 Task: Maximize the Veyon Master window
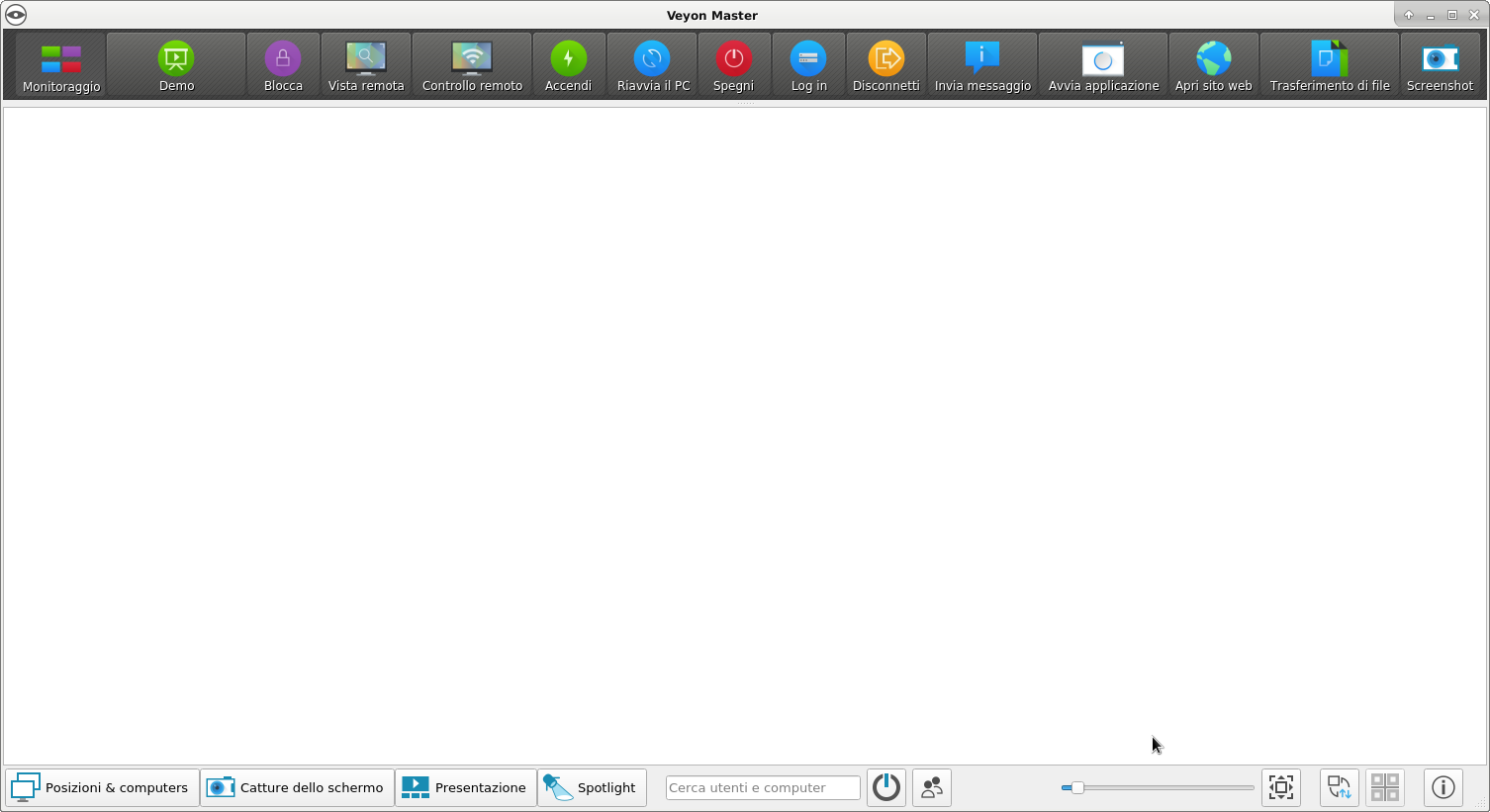[1452, 15]
